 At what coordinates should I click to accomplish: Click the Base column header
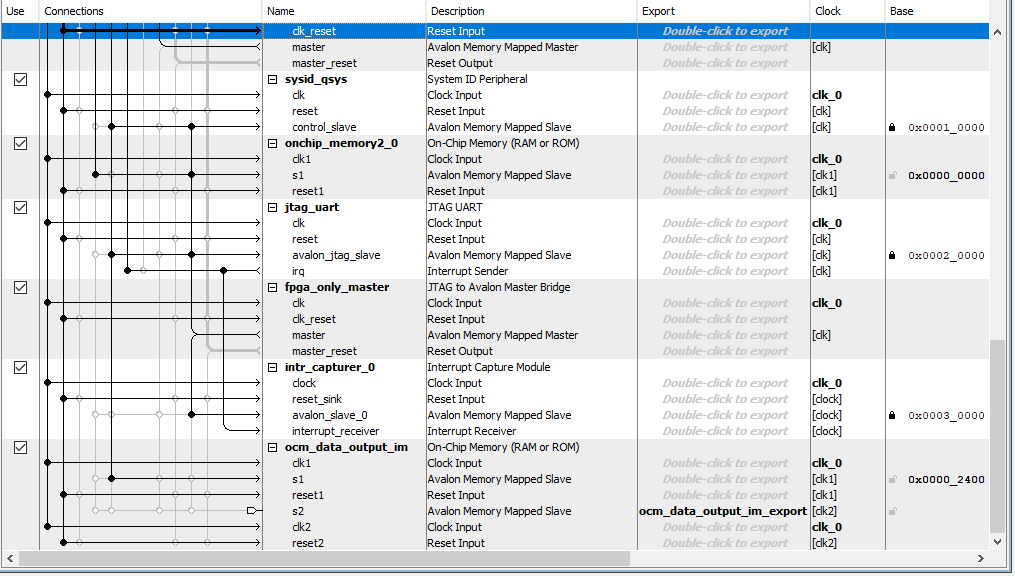coord(937,11)
